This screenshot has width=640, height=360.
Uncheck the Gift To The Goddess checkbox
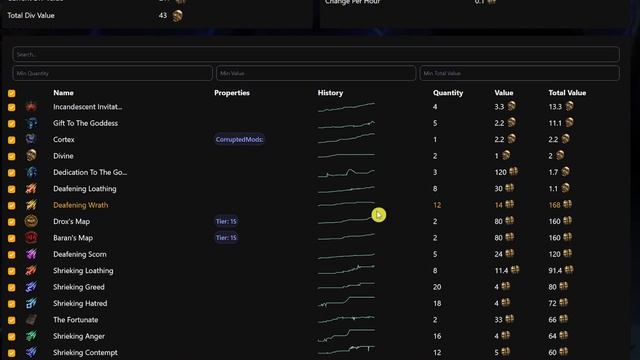pos(11,123)
